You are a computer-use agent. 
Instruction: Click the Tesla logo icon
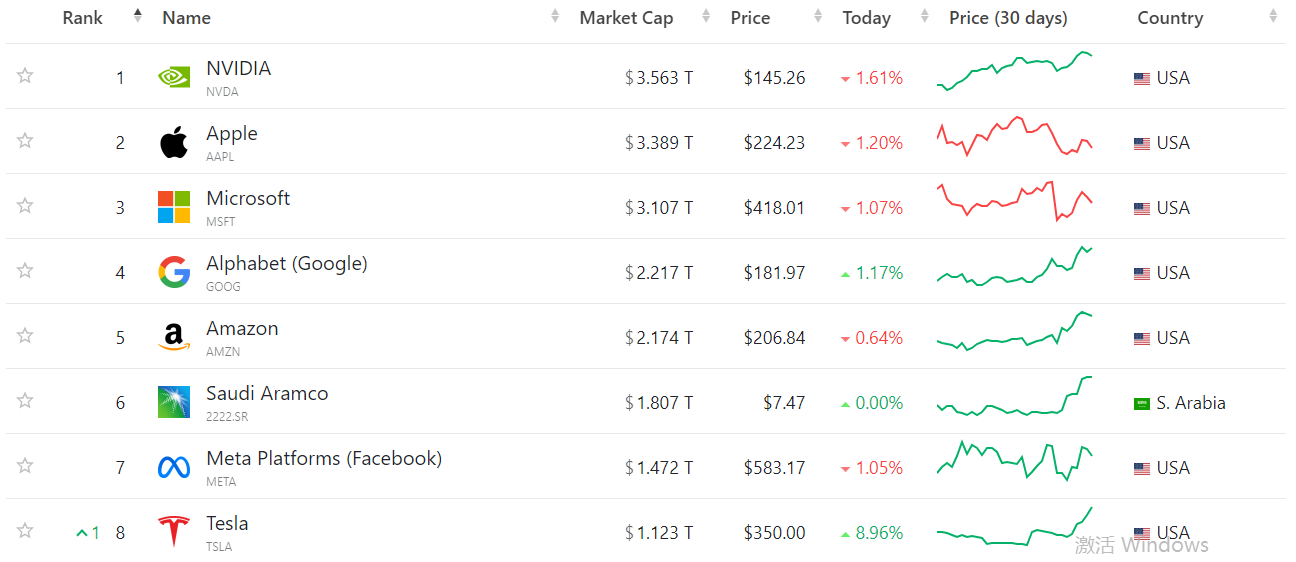pyautogui.click(x=174, y=531)
